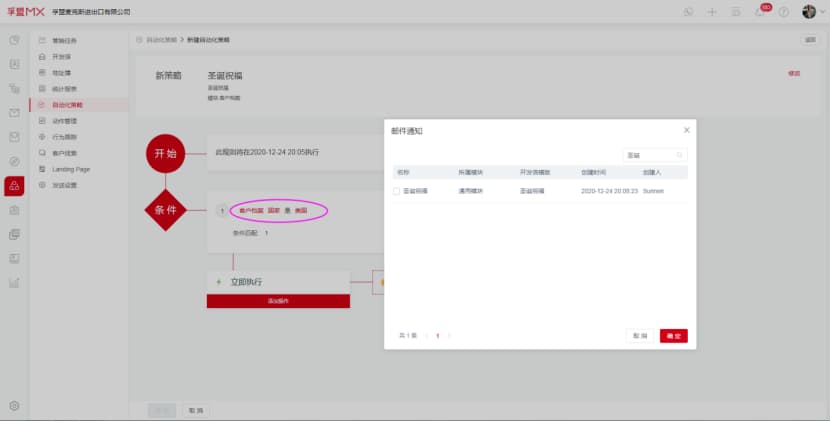Select Landing Page in the side menu
The image size is (830, 421).
(71, 169)
